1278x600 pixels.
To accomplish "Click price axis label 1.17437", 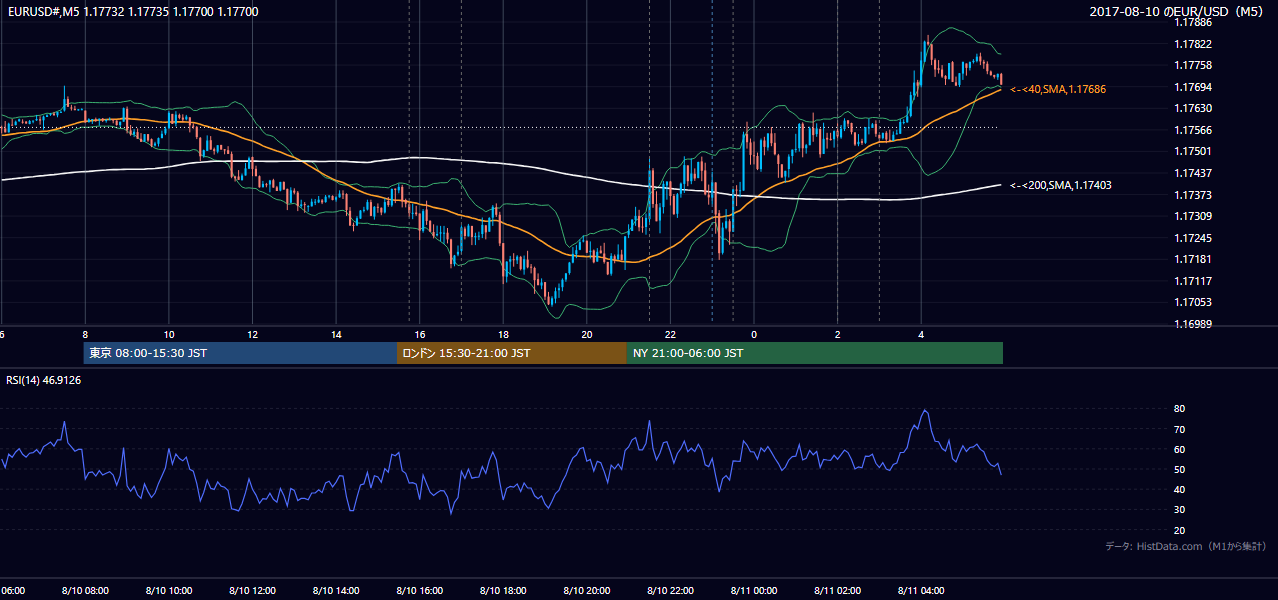I will (x=1194, y=173).
